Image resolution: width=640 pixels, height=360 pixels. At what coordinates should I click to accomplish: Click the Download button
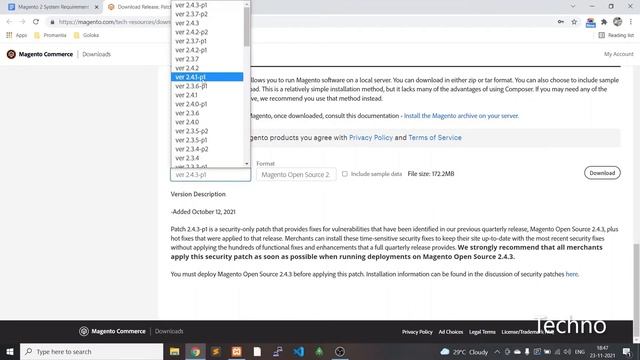(602, 173)
